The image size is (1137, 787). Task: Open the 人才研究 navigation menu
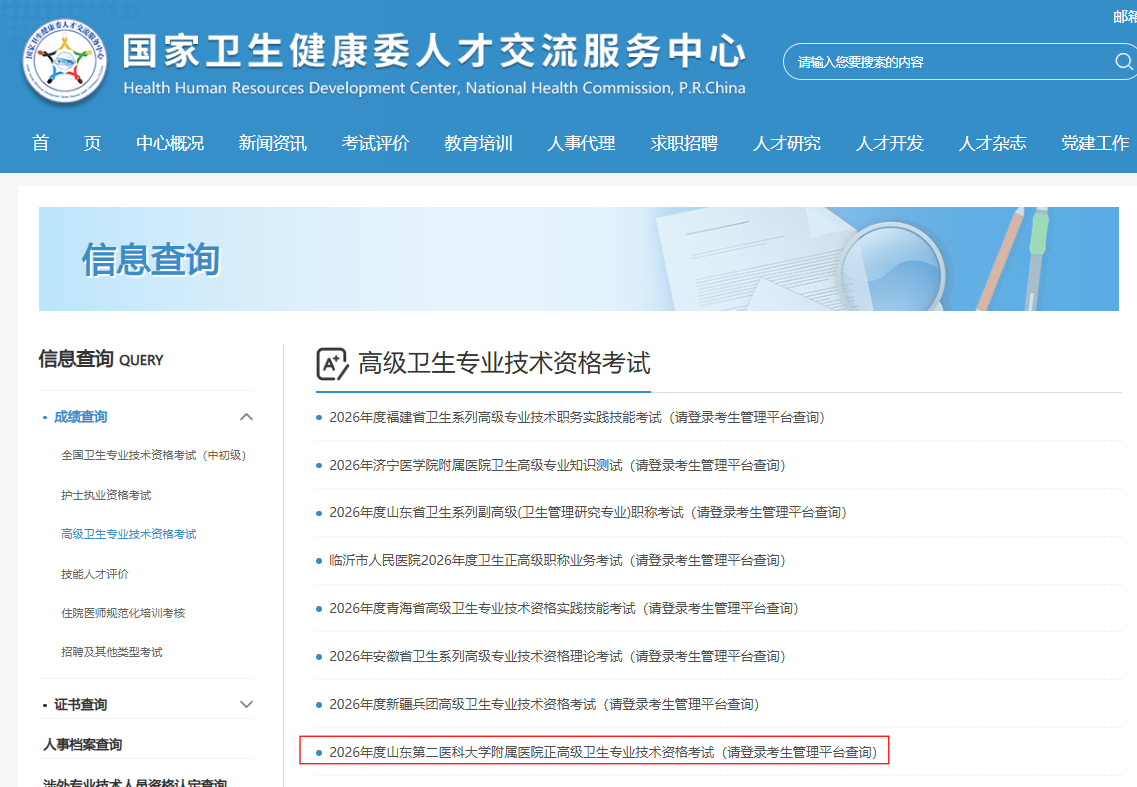click(787, 143)
